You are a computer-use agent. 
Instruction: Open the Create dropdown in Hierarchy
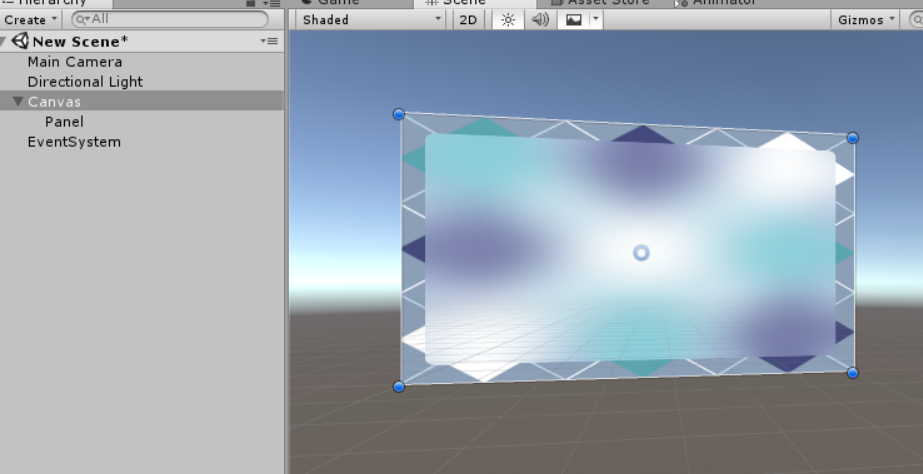30,19
